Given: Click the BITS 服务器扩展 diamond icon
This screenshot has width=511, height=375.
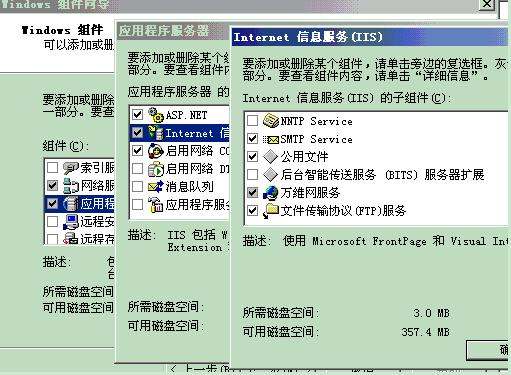Looking at the screenshot, I should pyautogui.click(x=270, y=174).
